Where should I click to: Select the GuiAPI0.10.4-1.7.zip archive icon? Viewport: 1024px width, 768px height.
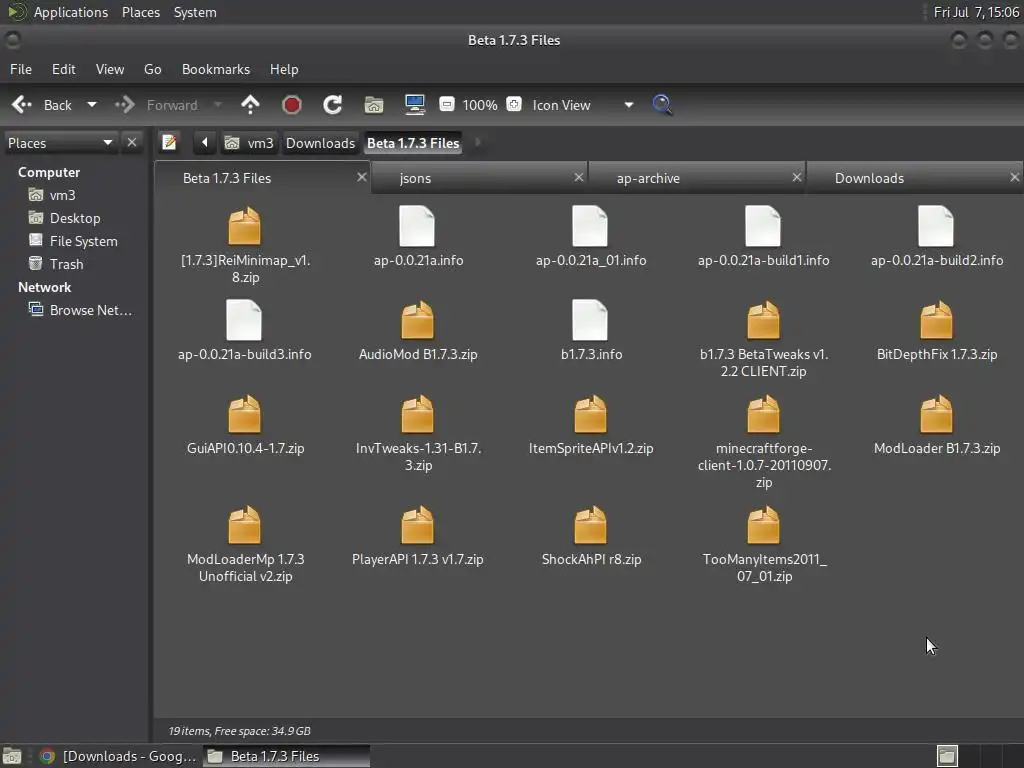click(245, 414)
